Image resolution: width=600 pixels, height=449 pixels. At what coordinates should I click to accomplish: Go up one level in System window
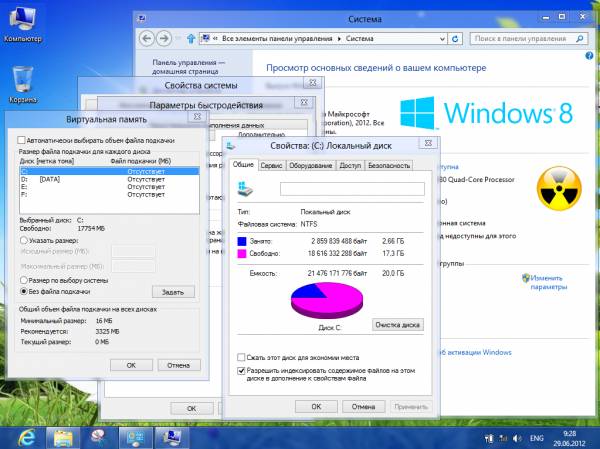[x=191, y=39]
